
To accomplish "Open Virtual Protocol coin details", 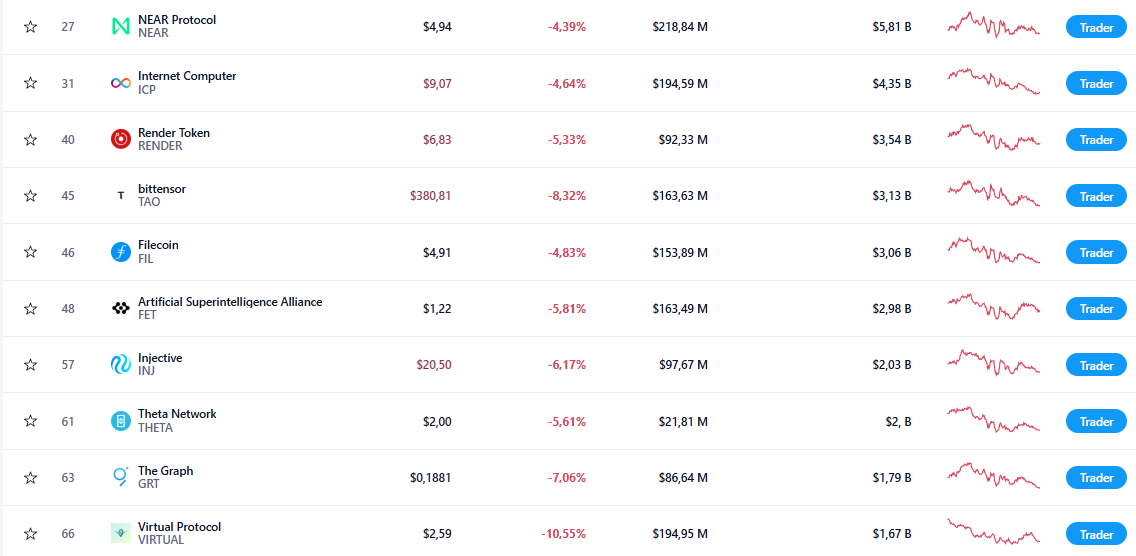I will (x=179, y=527).
